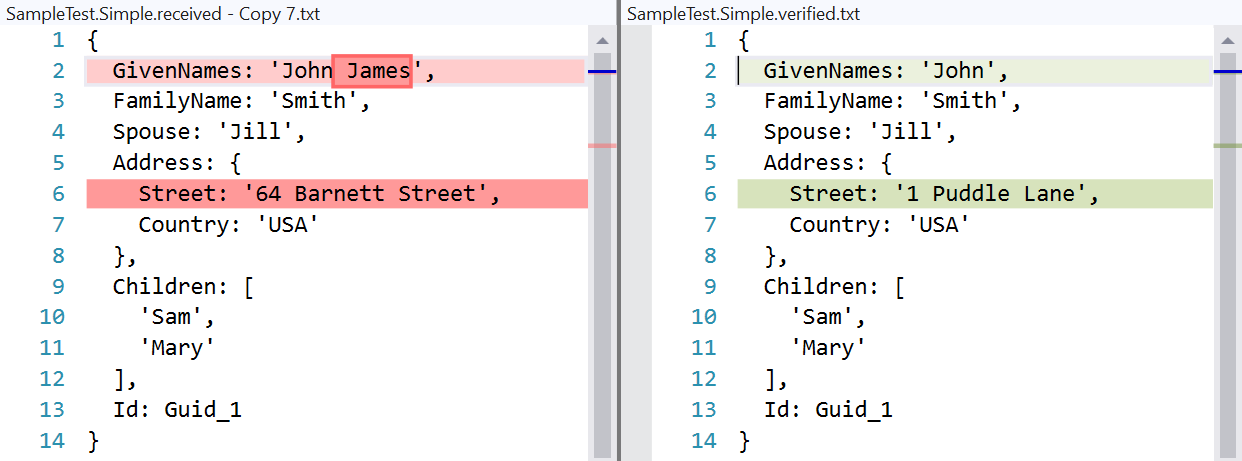The width and height of the screenshot is (1242, 461).
Task: Select the SampleTest.Simple.verified.txt title
Action: [743, 14]
